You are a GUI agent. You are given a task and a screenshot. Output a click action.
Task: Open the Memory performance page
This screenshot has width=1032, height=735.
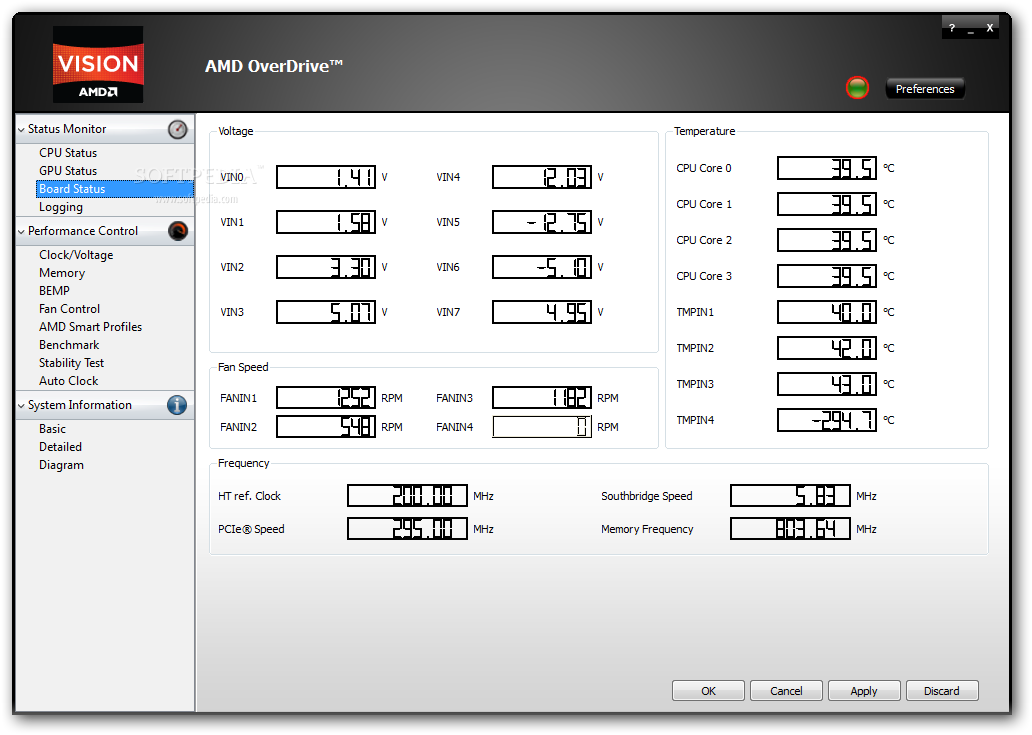[62, 273]
